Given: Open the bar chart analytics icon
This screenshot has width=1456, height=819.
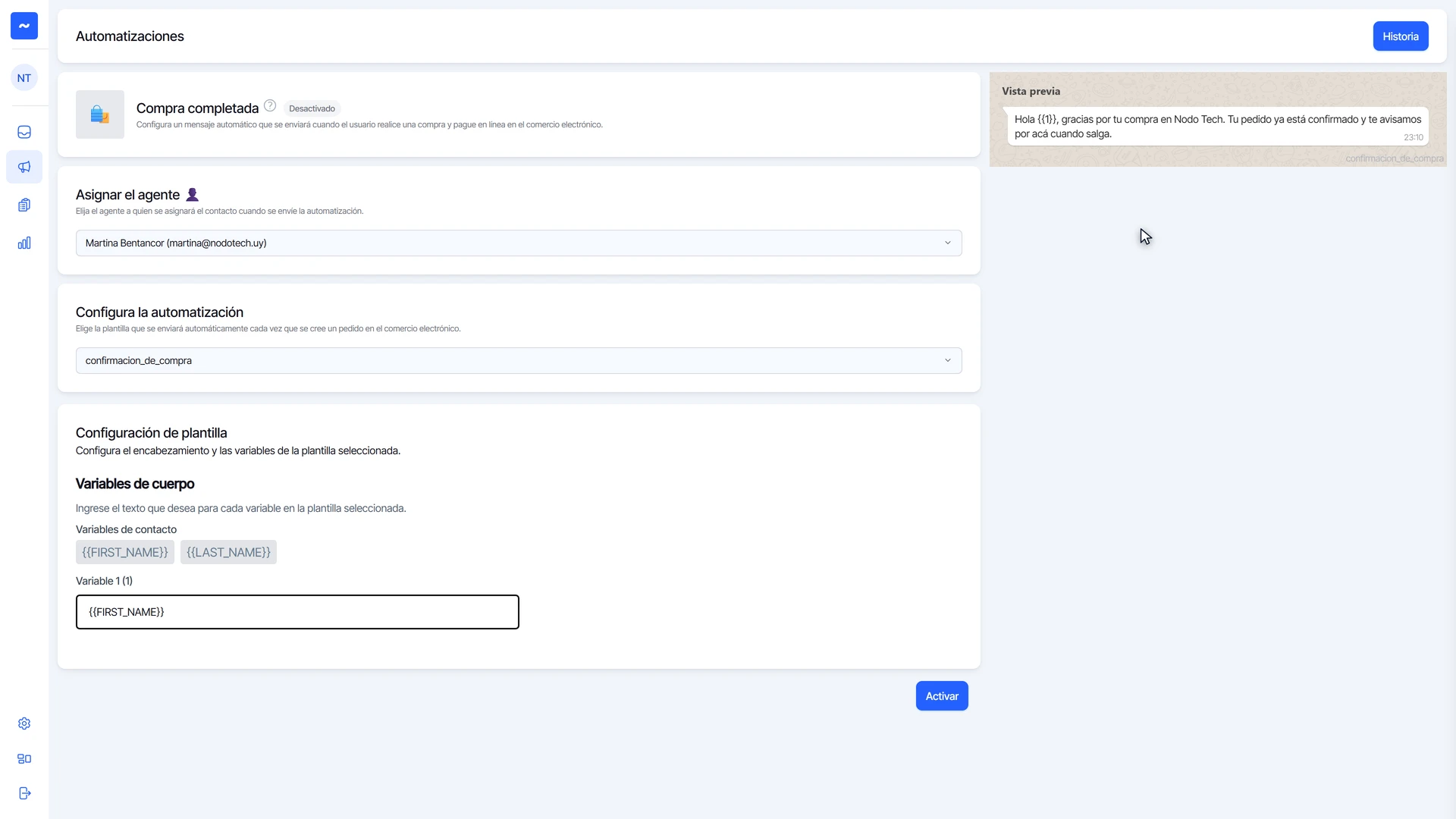Looking at the screenshot, I should click(x=24, y=243).
